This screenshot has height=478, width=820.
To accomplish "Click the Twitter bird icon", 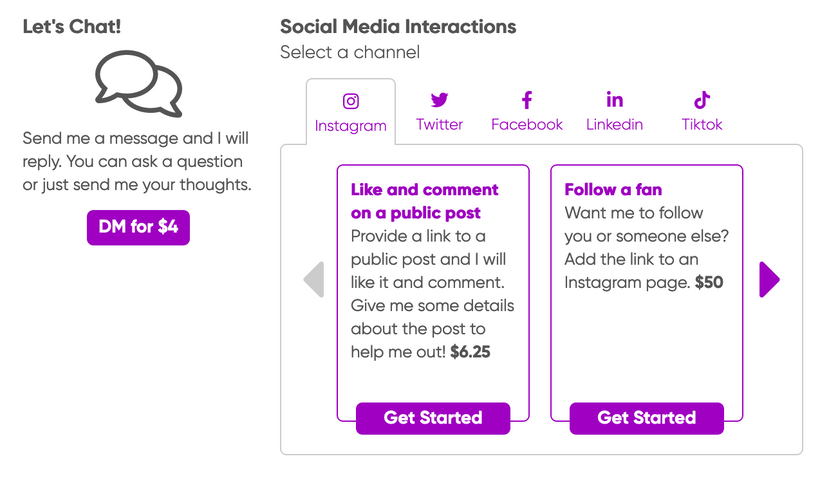I will pyautogui.click(x=439, y=100).
